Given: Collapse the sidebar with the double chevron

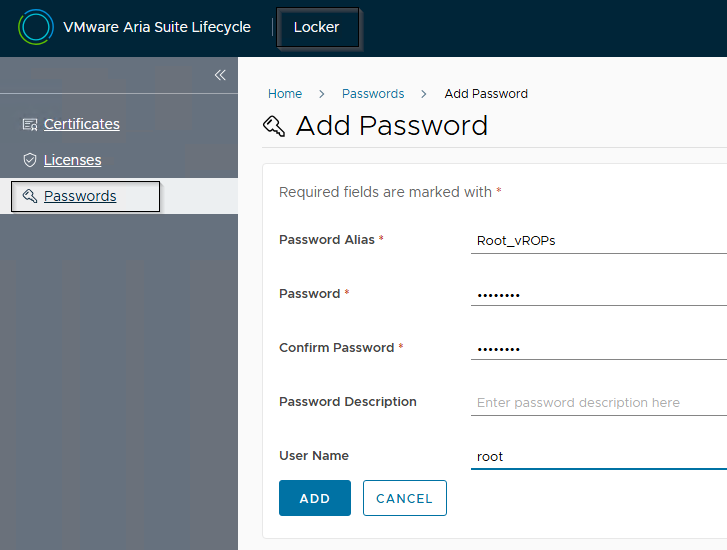Looking at the screenshot, I should 220,75.
